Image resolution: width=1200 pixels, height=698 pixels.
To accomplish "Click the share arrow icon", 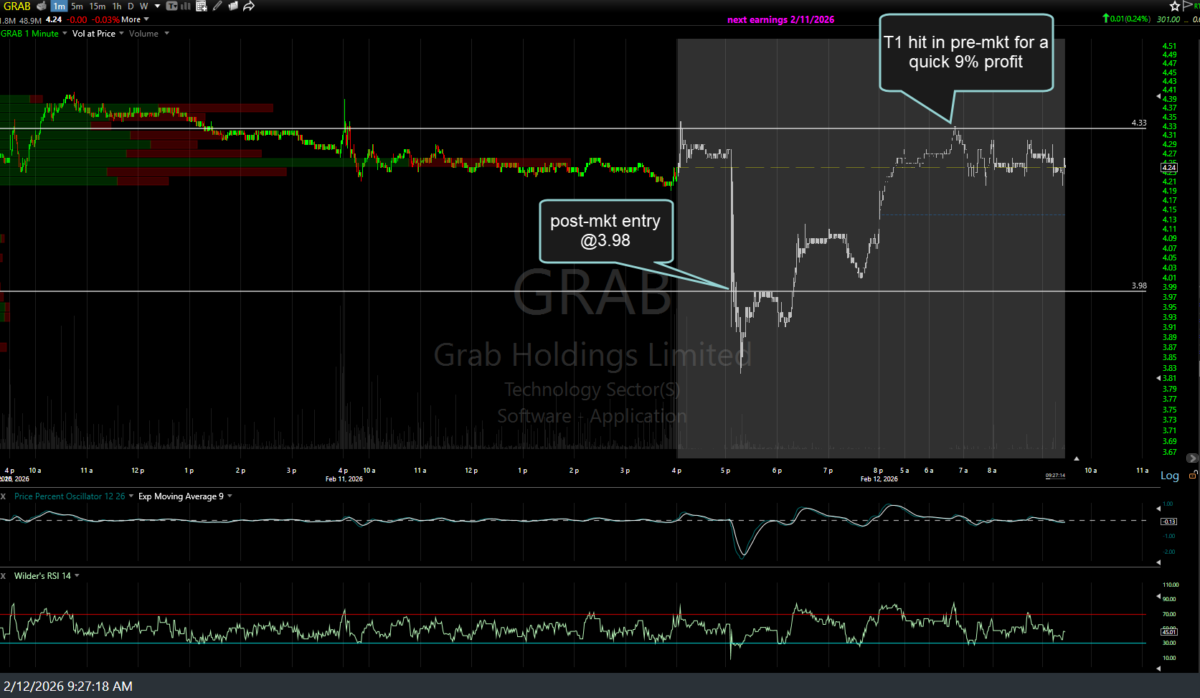I will [x=249, y=6].
